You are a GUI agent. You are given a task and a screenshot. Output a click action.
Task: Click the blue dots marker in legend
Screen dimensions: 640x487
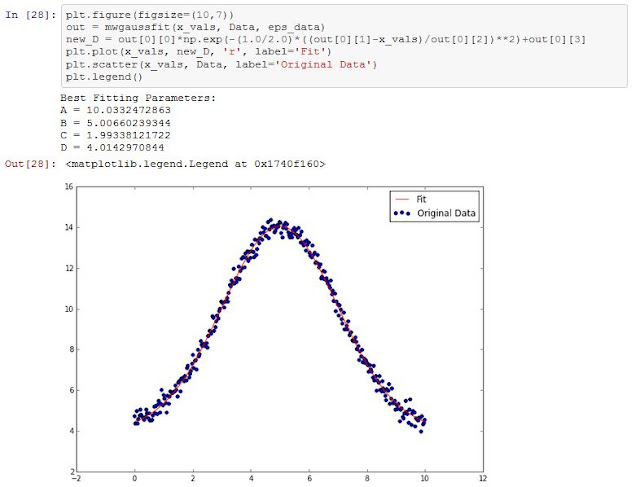(402, 213)
